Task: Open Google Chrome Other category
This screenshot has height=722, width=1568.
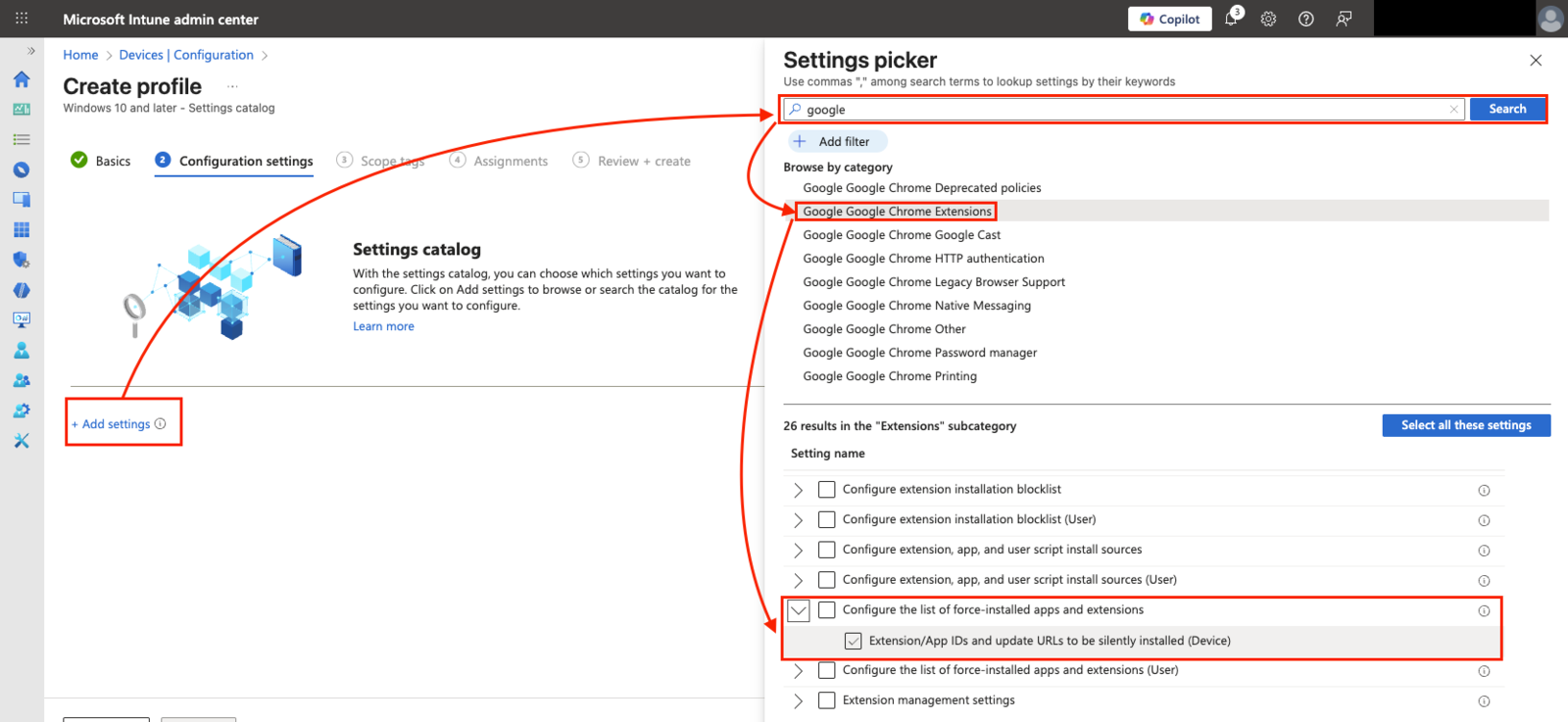Action: click(884, 329)
